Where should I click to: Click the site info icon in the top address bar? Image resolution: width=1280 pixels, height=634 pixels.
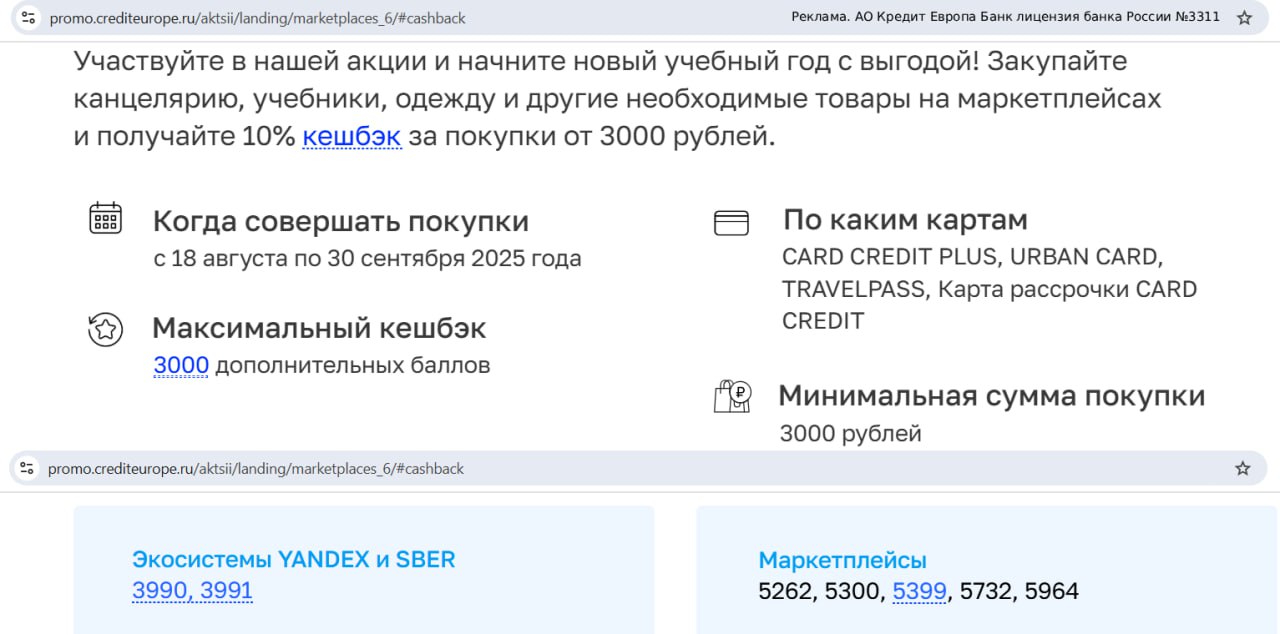[28, 18]
